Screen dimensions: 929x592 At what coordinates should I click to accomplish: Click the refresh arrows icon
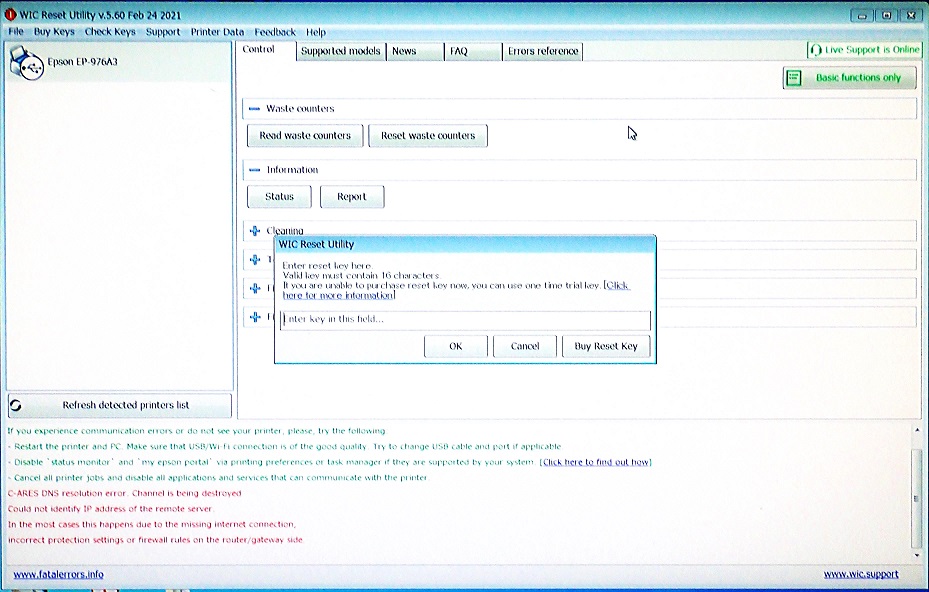(16, 405)
